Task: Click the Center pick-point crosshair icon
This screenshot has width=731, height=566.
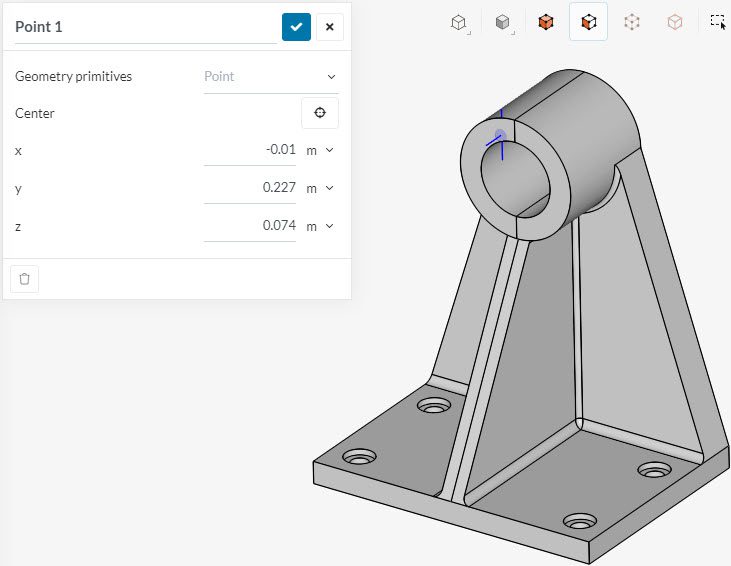Action: [320, 113]
